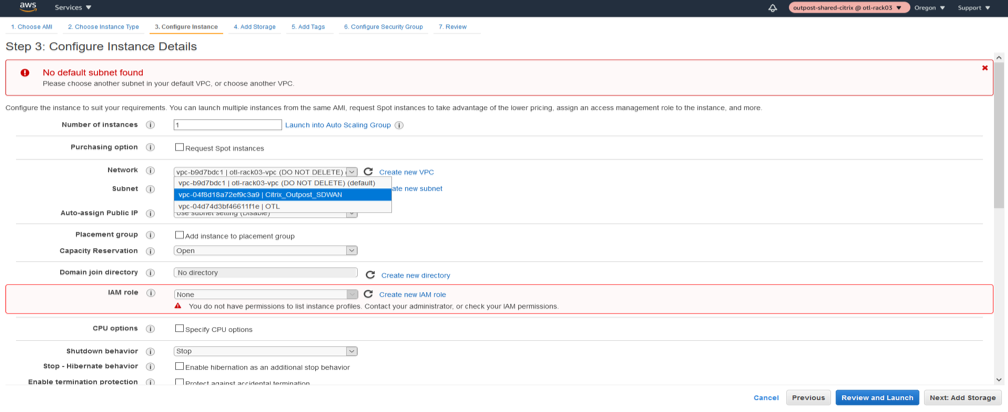
Task: Check Protect against accidental termination
Action: pos(179,382)
